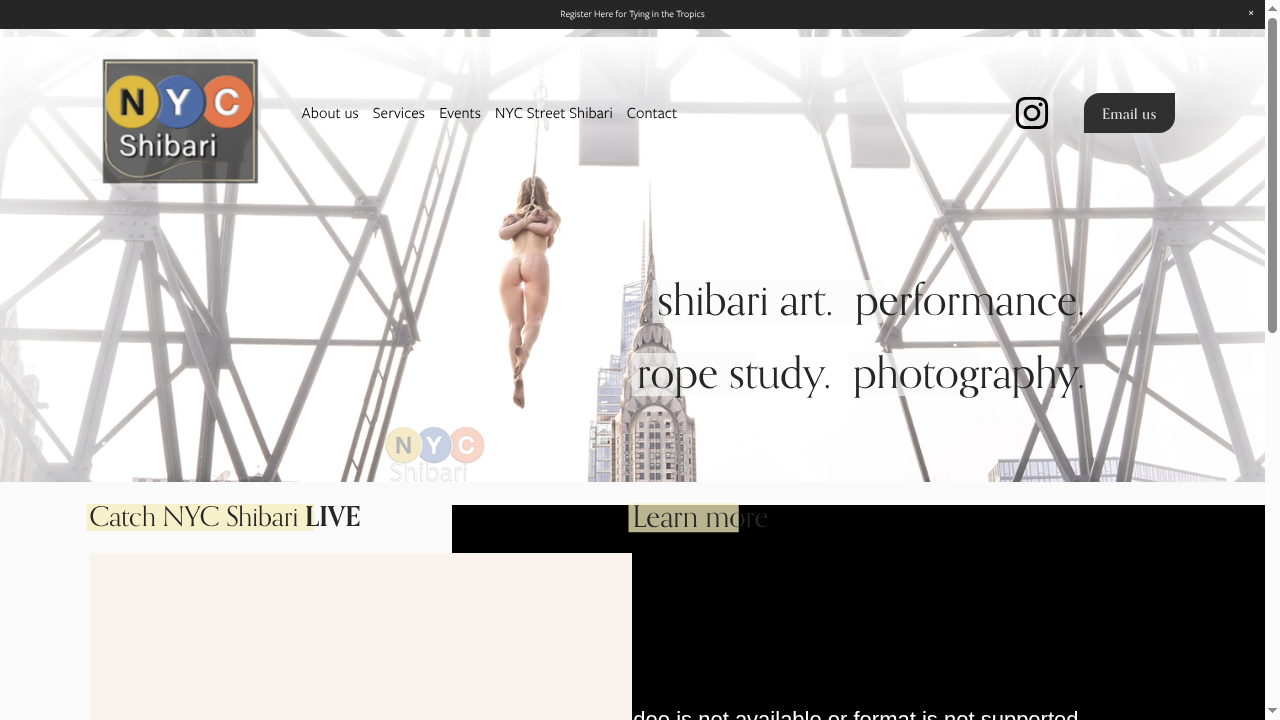Image resolution: width=1280 pixels, height=720 pixels.
Task: Open the About us page
Action: pos(329,113)
